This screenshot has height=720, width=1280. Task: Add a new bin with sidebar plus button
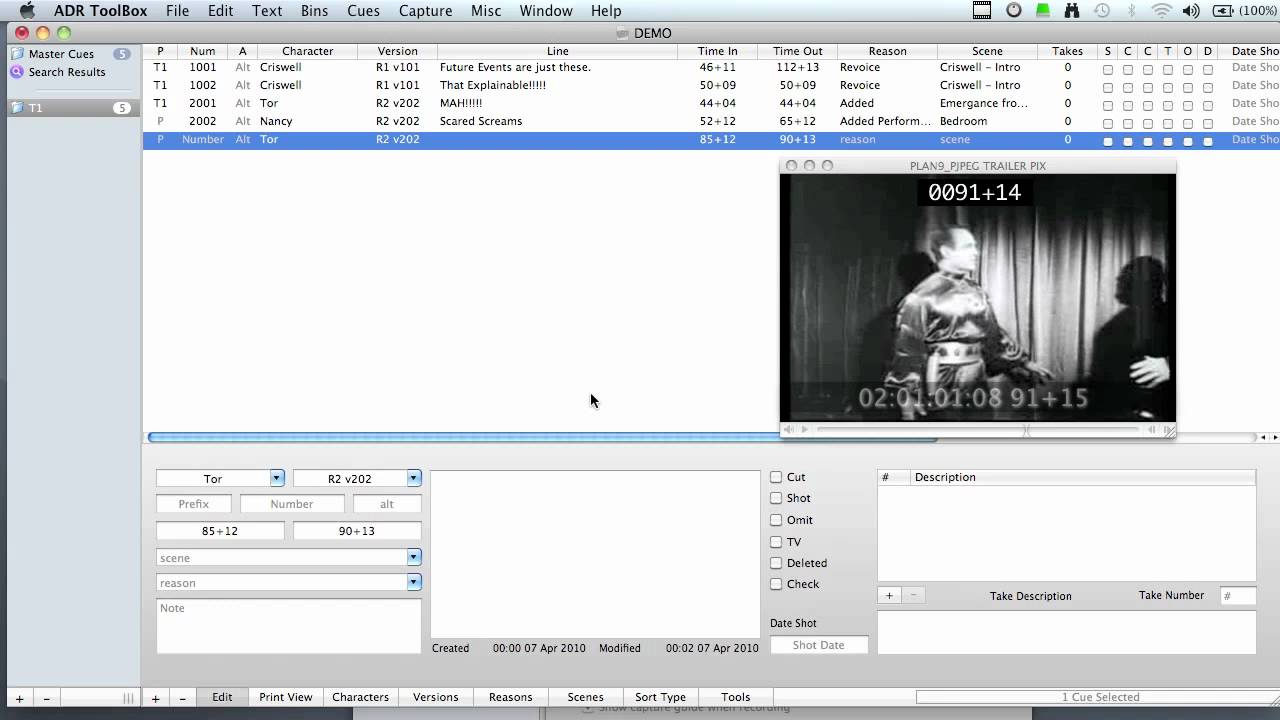[19, 699]
